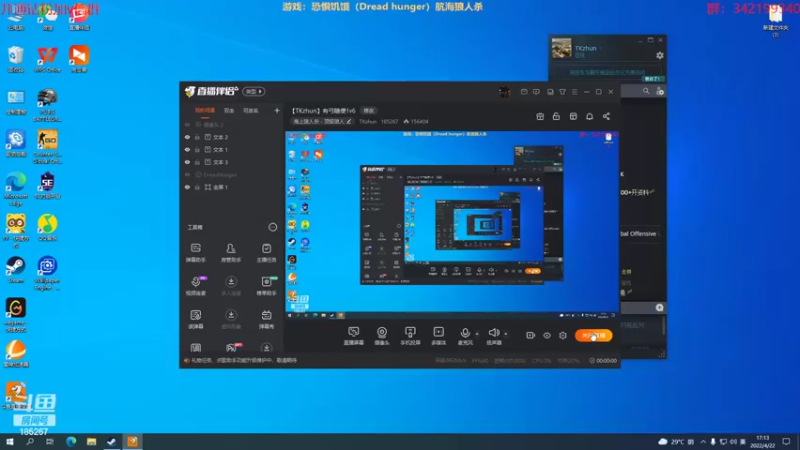Viewport: 800px width, 450px height.
Task: Open Steam friends list settings gear
Action: point(660,55)
